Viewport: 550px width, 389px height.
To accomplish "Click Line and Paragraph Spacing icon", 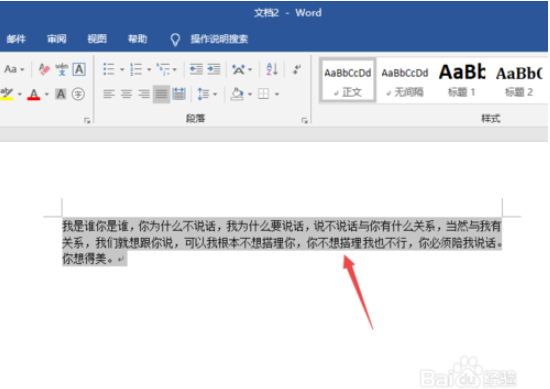I will [x=203, y=94].
